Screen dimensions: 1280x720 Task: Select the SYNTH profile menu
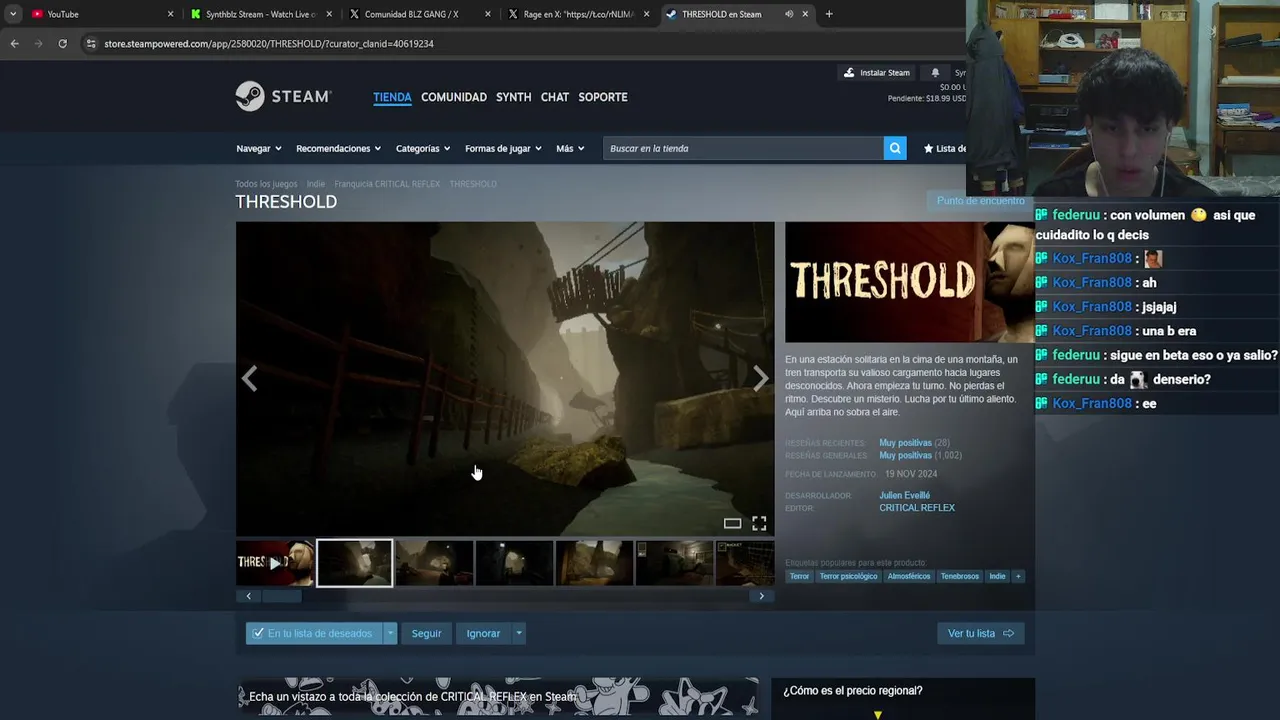tap(513, 97)
